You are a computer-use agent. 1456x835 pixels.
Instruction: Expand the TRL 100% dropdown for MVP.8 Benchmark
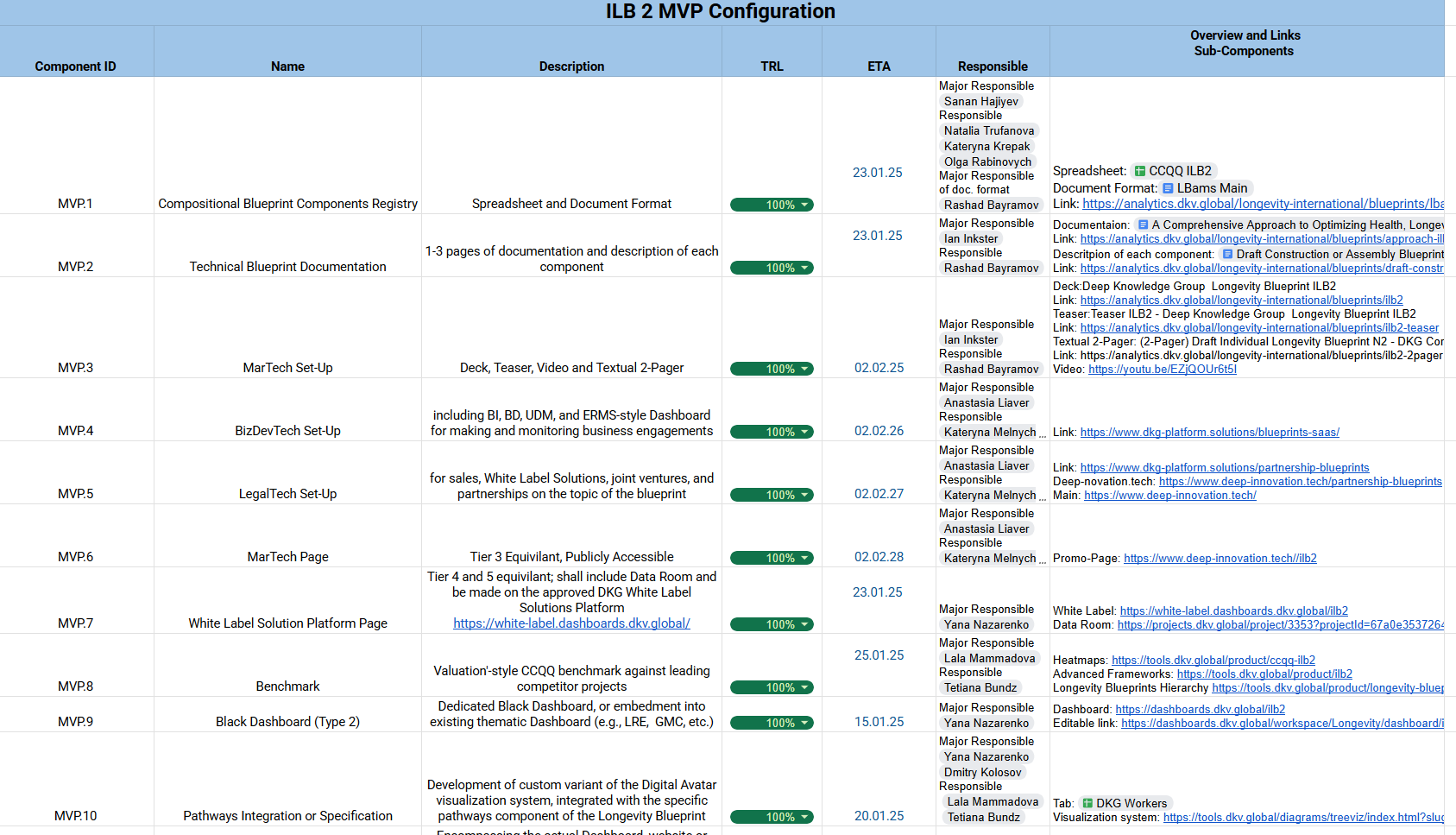click(804, 687)
